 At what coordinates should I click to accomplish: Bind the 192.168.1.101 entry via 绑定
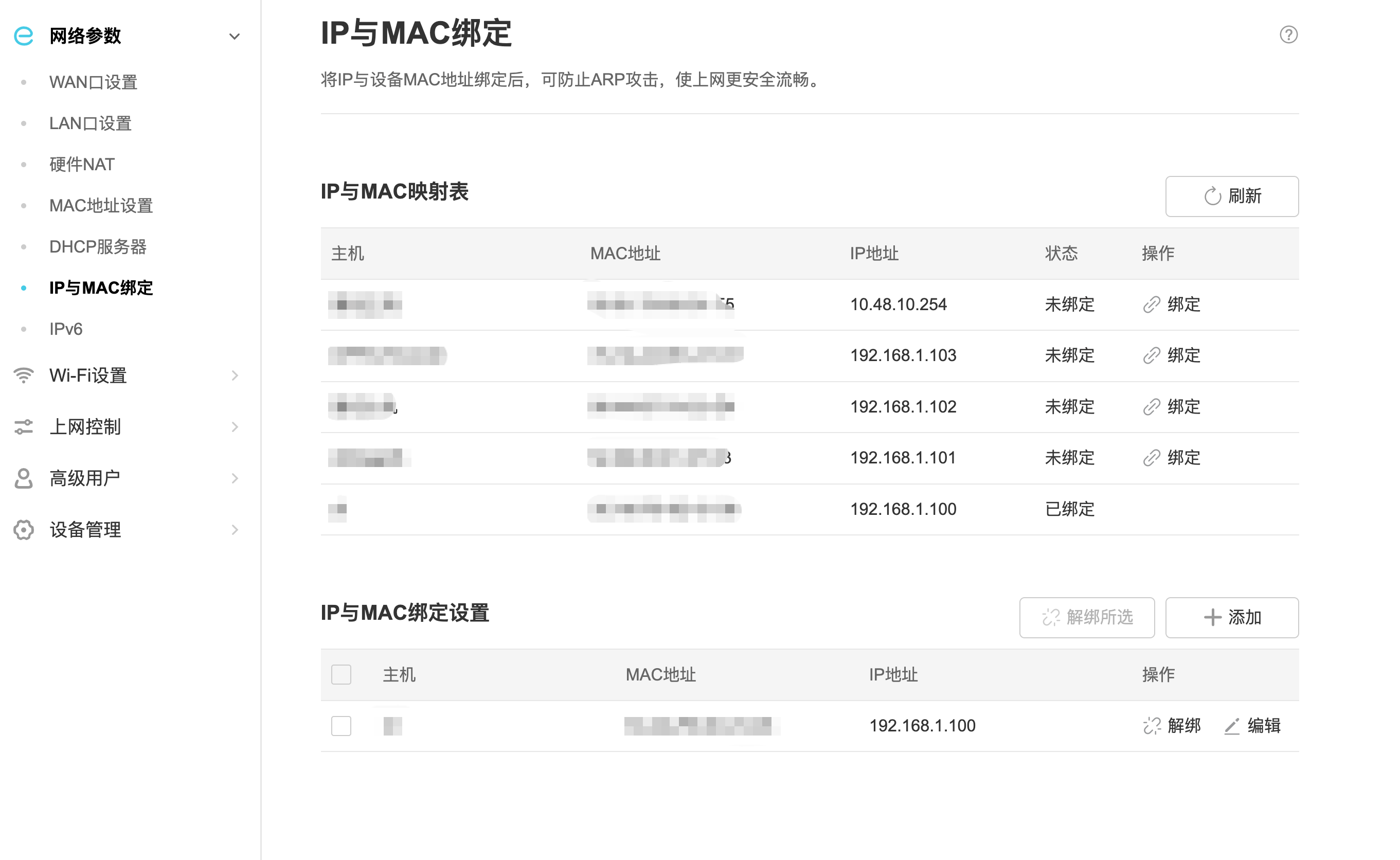point(1184,458)
